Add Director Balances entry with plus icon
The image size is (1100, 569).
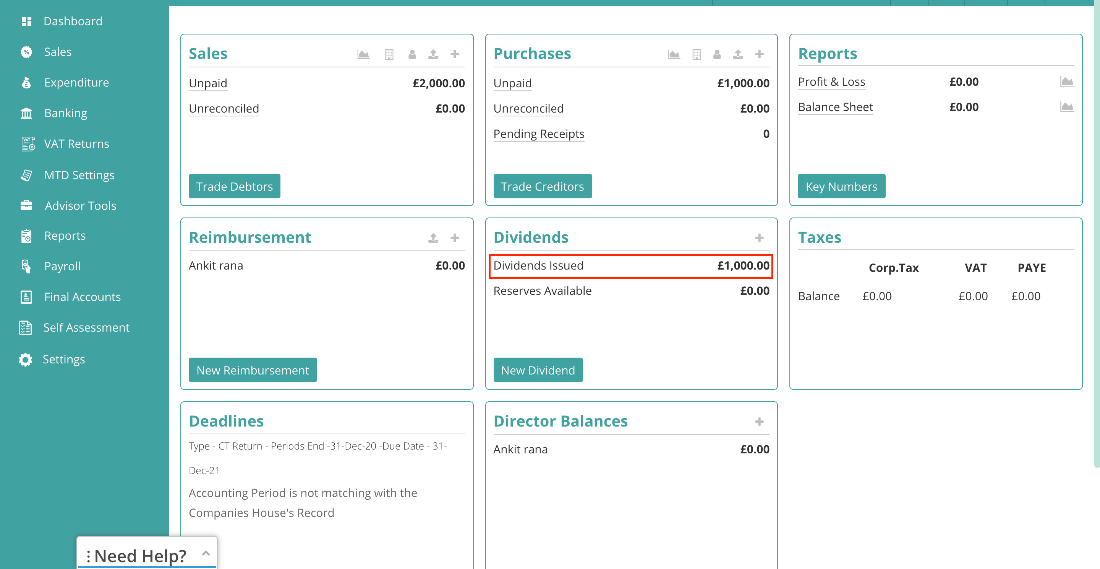coord(759,422)
